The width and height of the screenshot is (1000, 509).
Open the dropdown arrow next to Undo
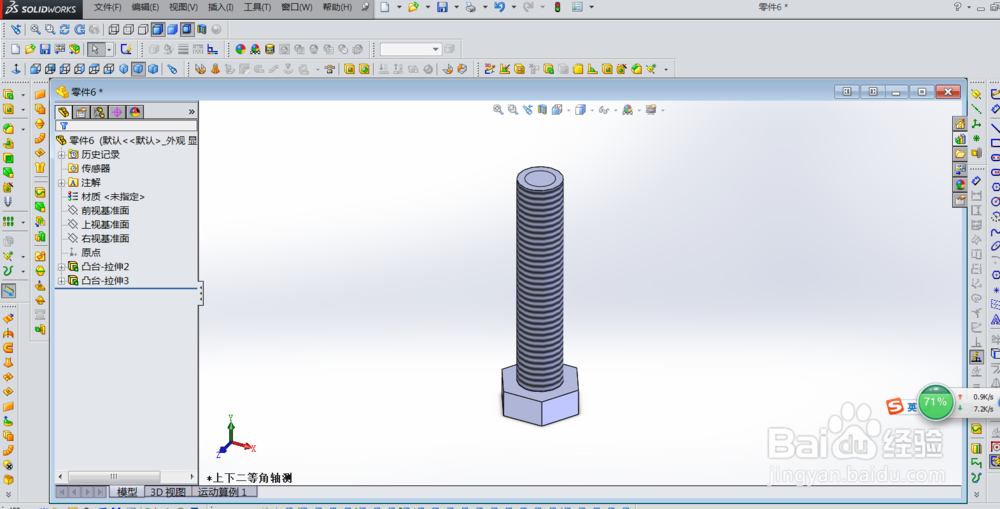513,7
